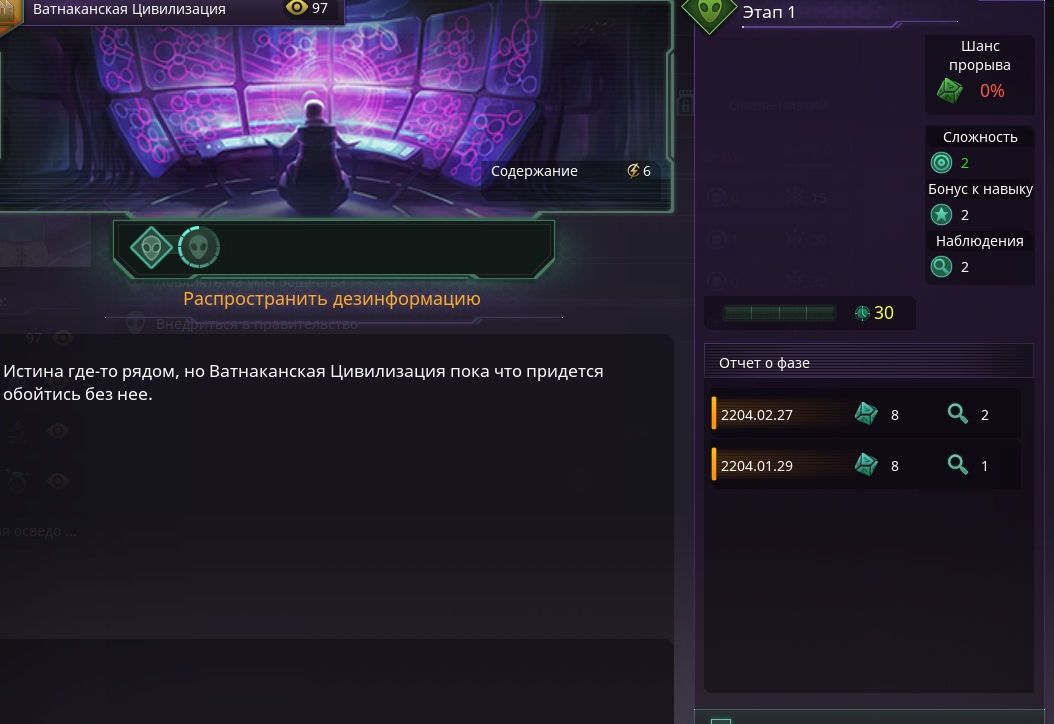Click the dice icon in the 2204.02.27 report
1054x724 pixels.
866,414
